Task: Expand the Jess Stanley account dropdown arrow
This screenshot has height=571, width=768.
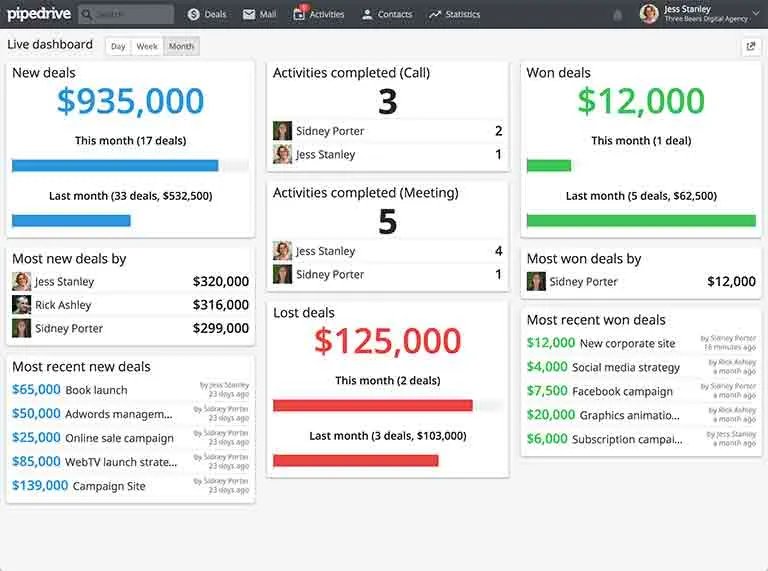Action: click(754, 13)
